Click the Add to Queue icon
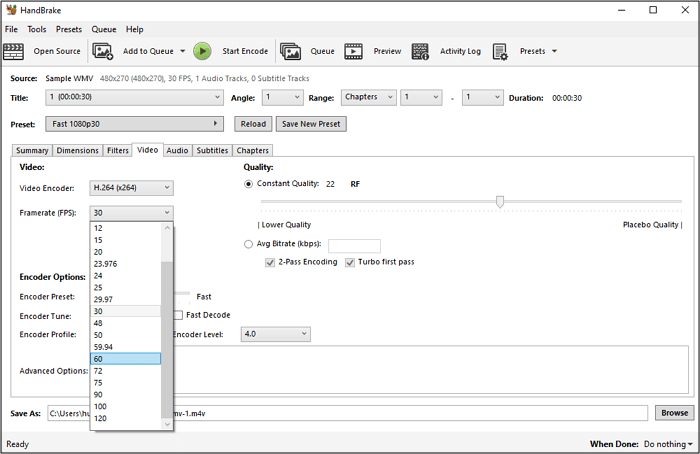Image resolution: width=700 pixels, height=454 pixels. coord(103,51)
